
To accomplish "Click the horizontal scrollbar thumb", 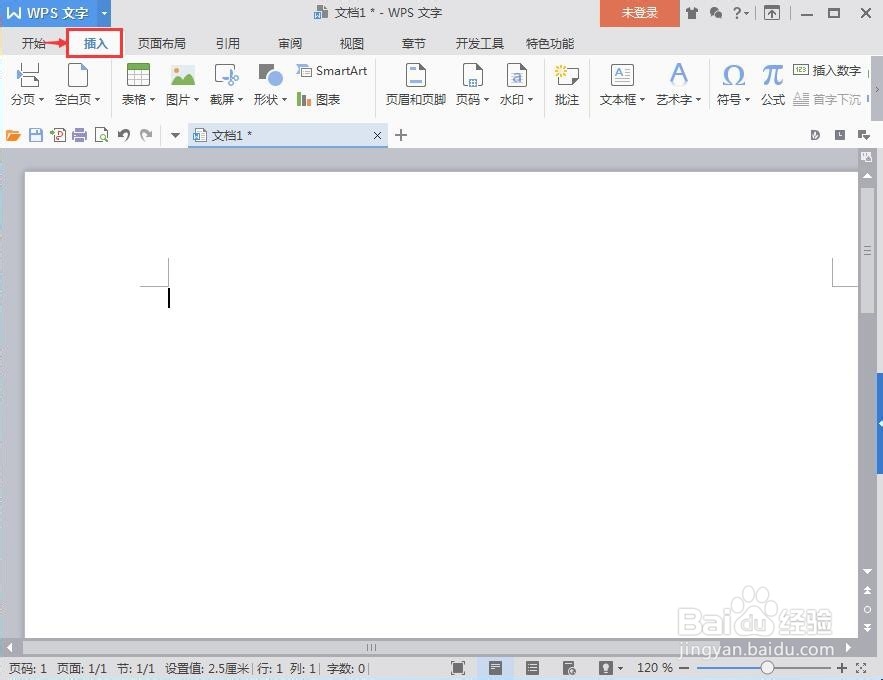I will click(x=371, y=647).
